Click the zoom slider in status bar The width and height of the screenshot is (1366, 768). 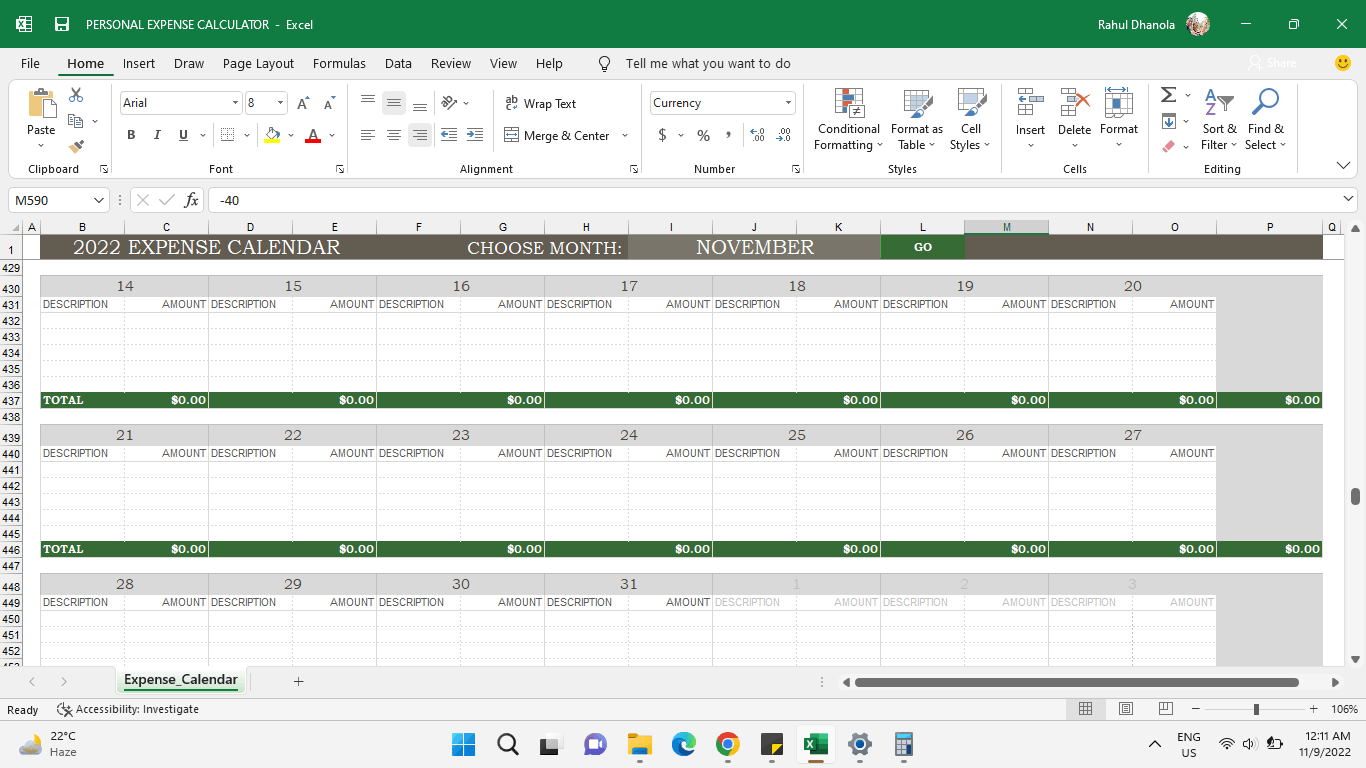click(1256, 709)
